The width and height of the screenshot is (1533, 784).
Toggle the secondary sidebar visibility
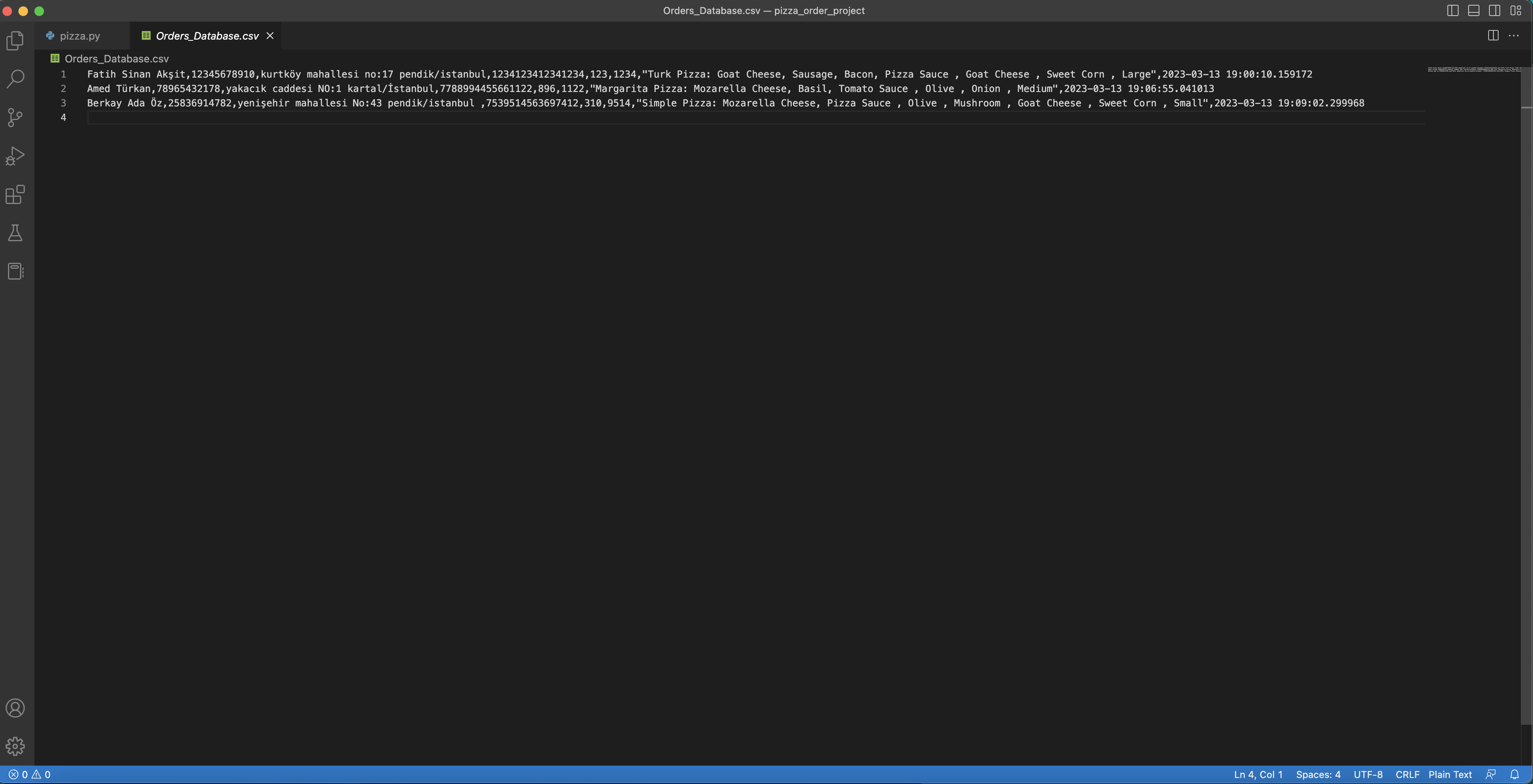(x=1495, y=10)
